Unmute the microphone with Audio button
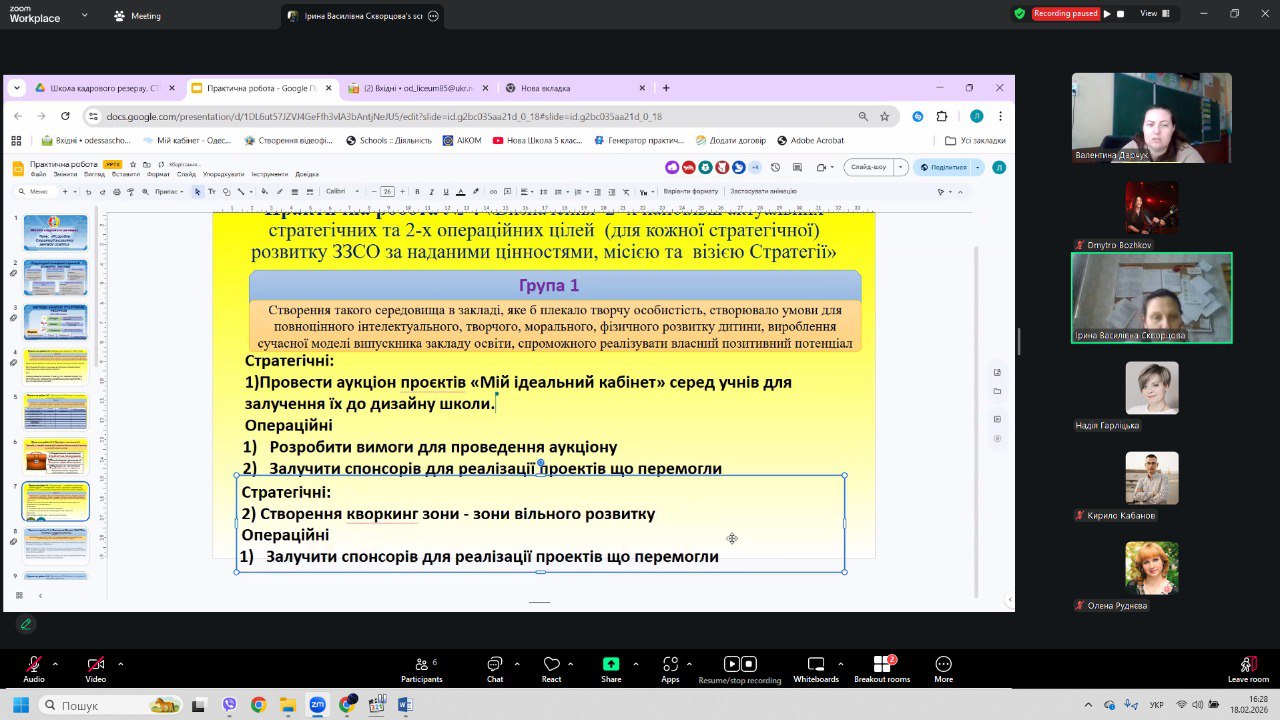Image resolution: width=1280 pixels, height=720 pixels. pos(33,667)
